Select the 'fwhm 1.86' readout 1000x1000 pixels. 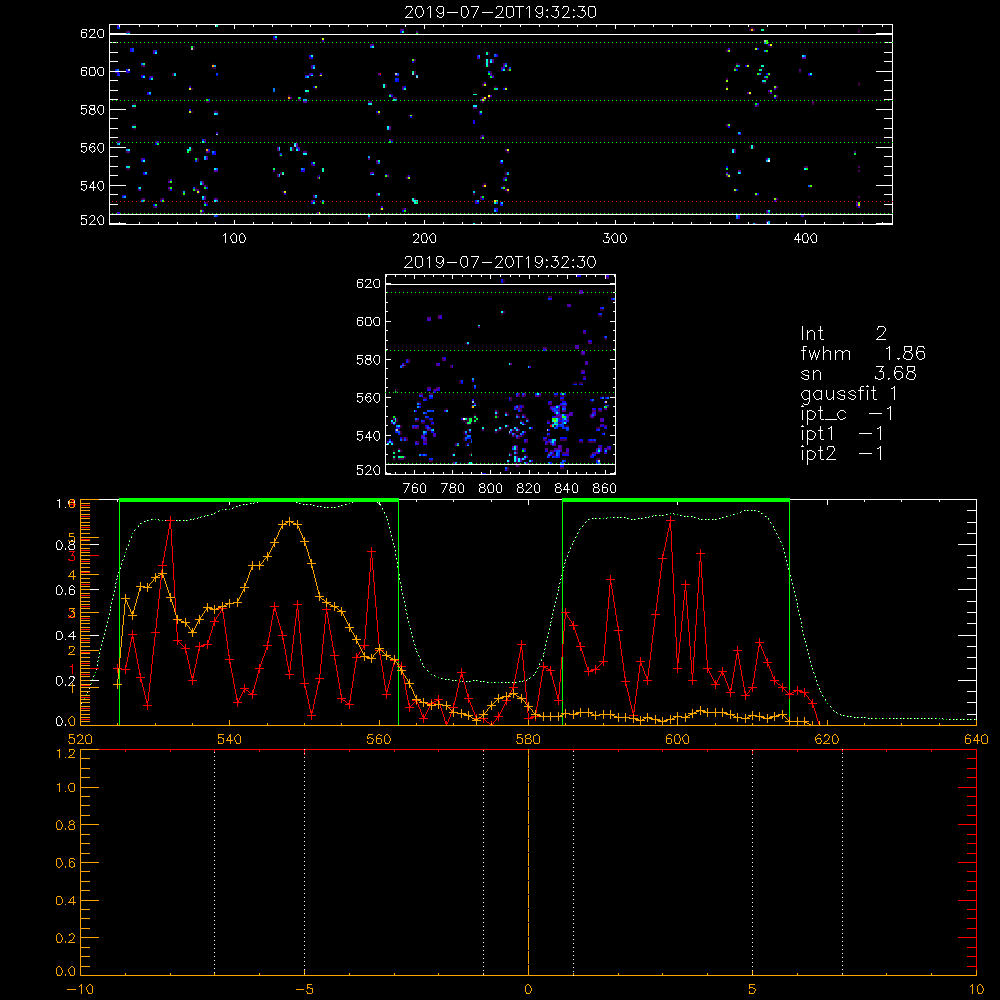click(863, 353)
